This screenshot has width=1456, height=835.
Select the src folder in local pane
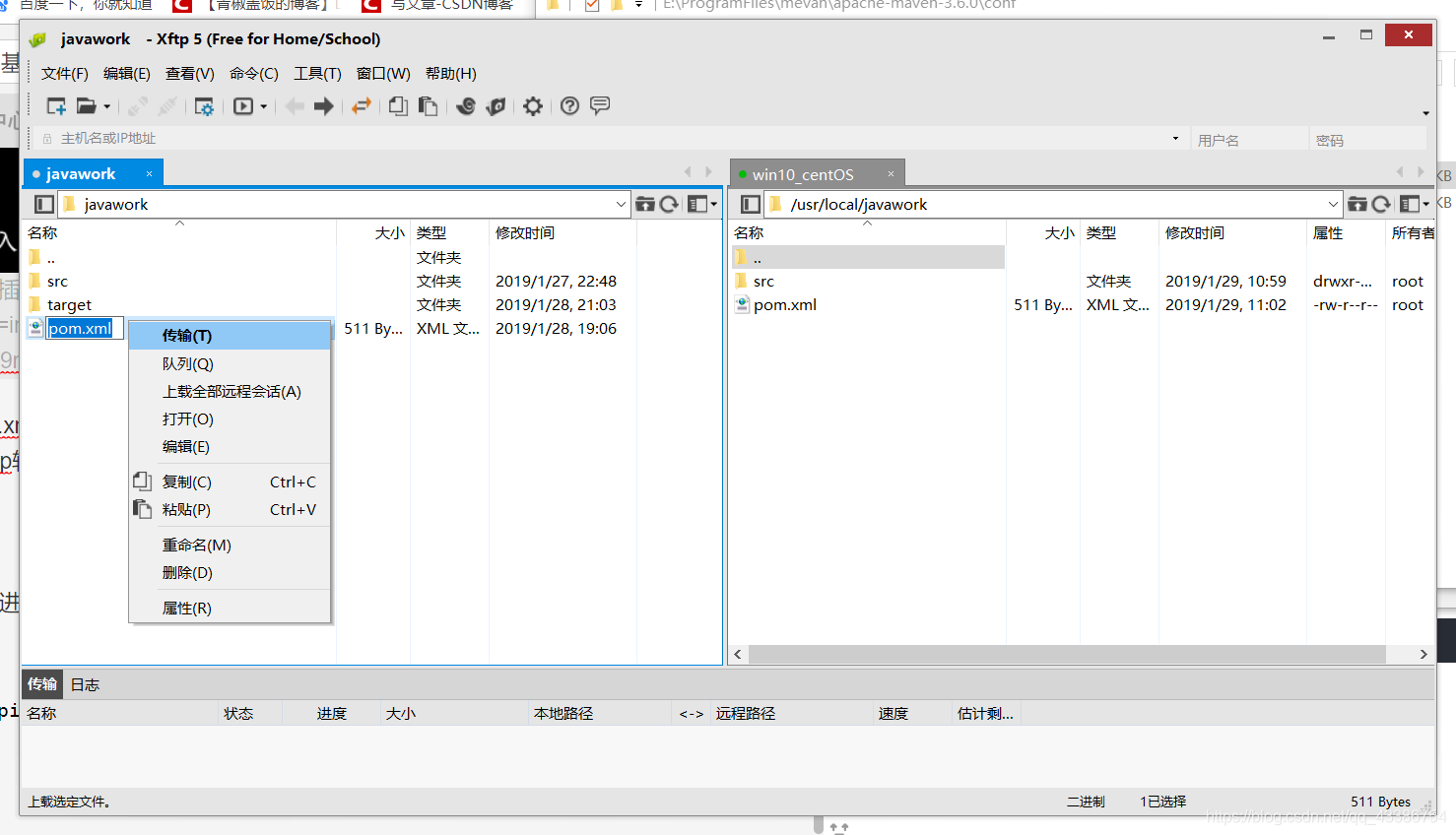pyautogui.click(x=57, y=281)
